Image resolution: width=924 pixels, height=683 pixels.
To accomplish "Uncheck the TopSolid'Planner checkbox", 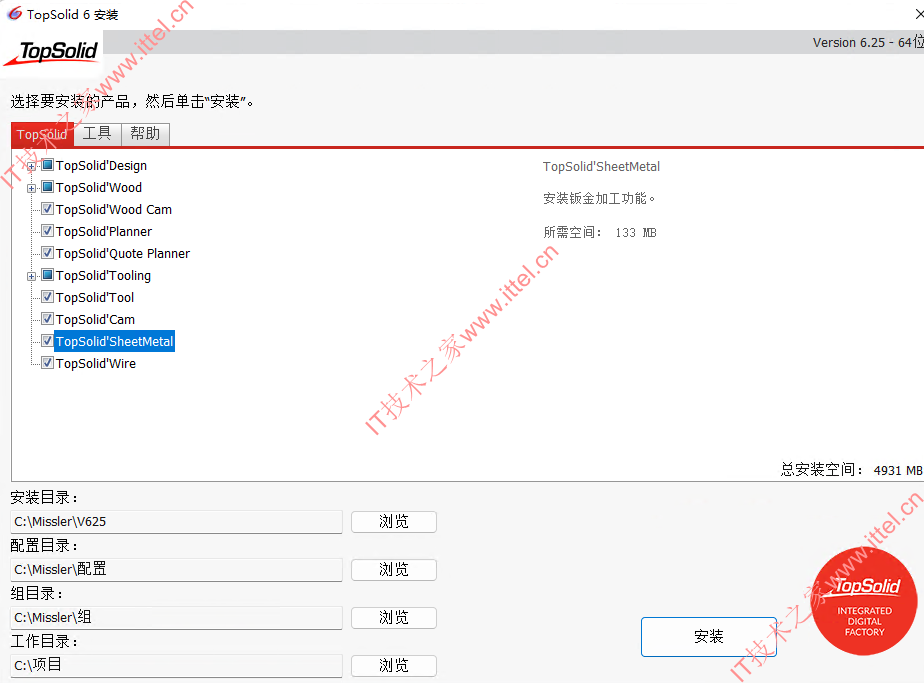I will [x=48, y=231].
